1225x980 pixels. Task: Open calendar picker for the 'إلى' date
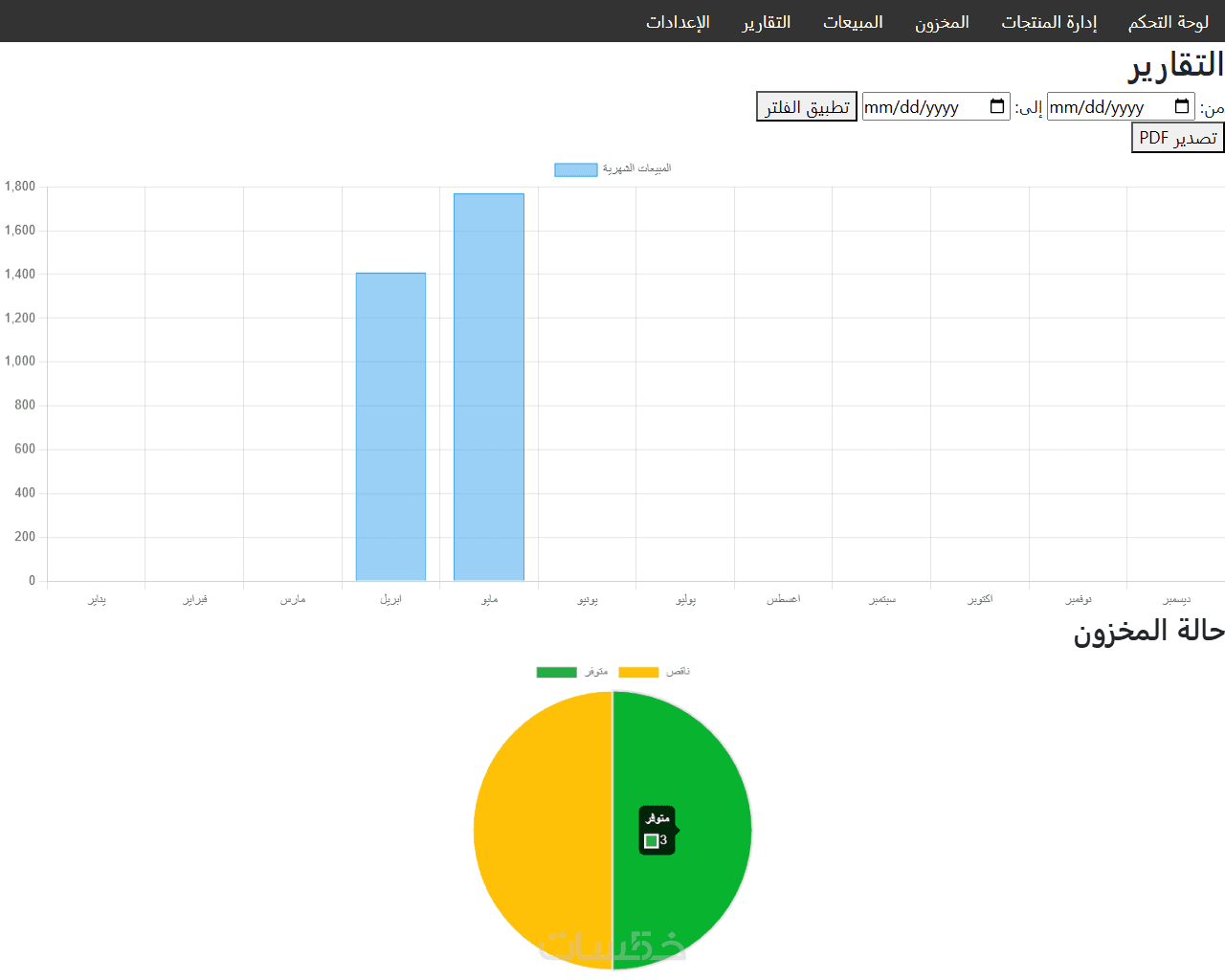tap(997, 106)
